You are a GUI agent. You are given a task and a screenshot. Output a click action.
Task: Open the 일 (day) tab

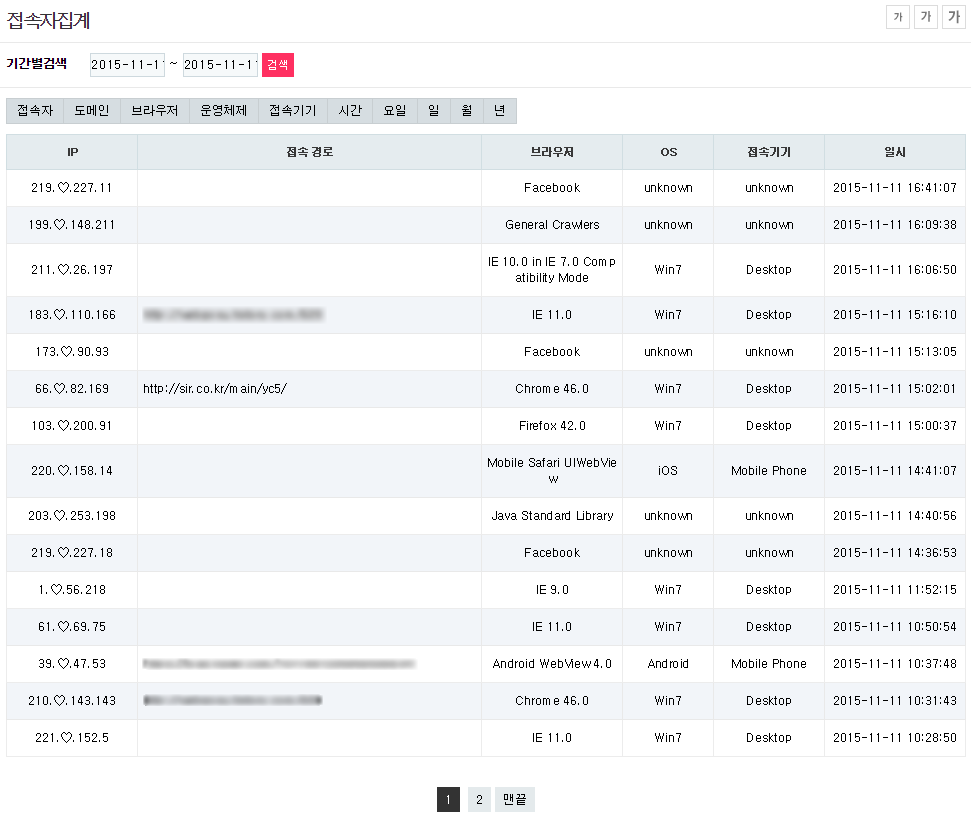pos(433,111)
